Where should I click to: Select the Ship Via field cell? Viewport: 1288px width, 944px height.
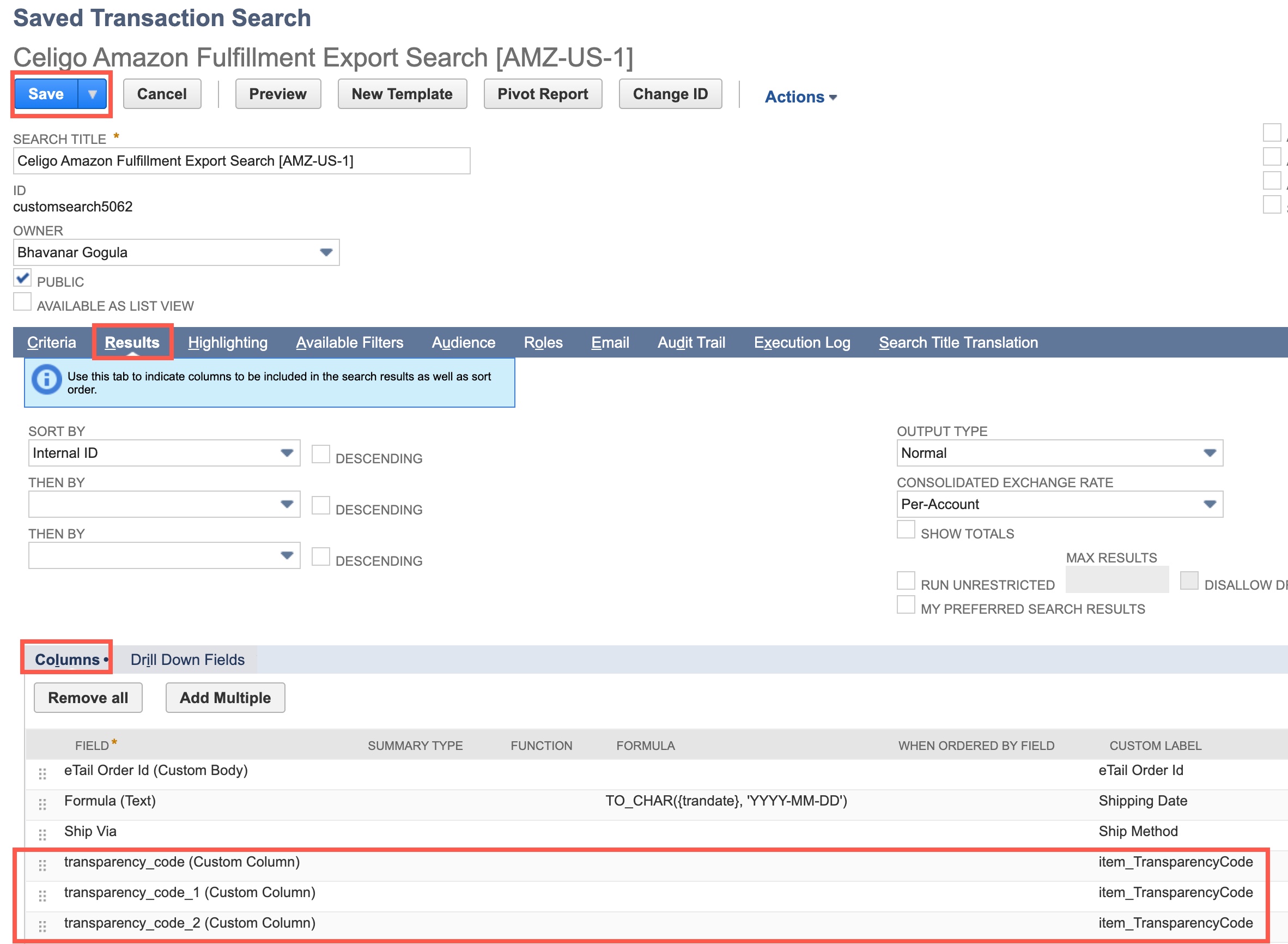[90, 831]
